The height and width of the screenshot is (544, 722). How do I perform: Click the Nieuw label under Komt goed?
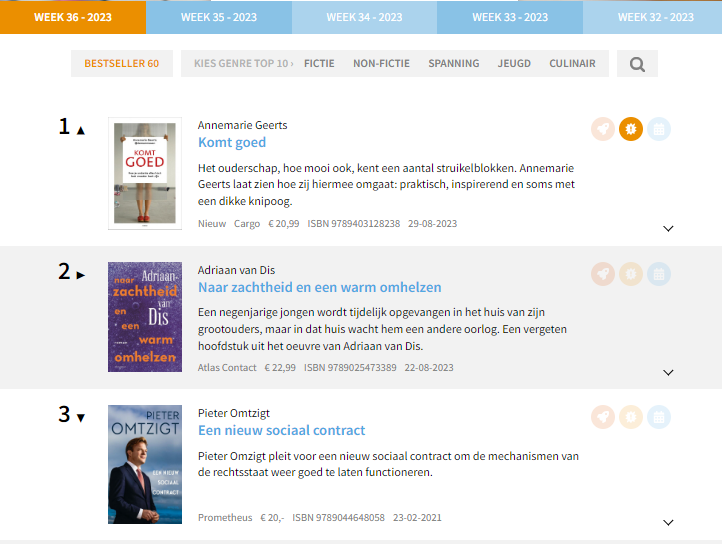coord(212,224)
